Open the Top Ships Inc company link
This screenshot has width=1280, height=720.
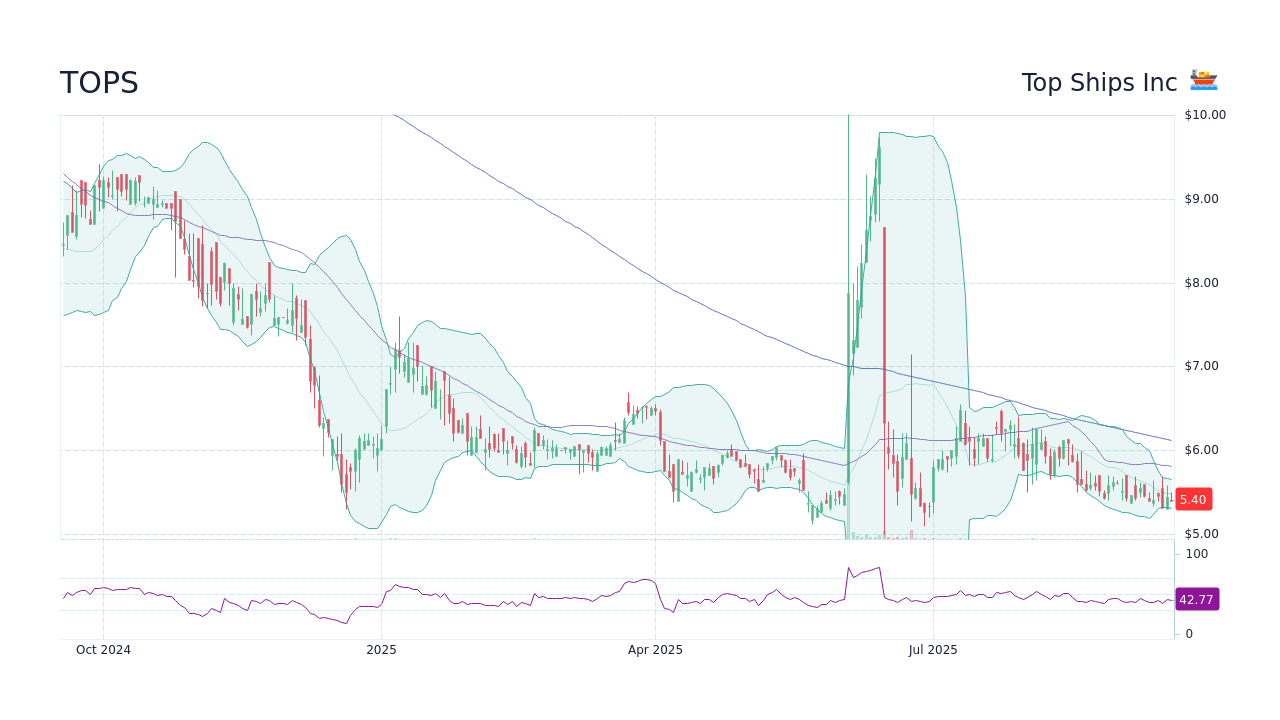click(x=1098, y=82)
